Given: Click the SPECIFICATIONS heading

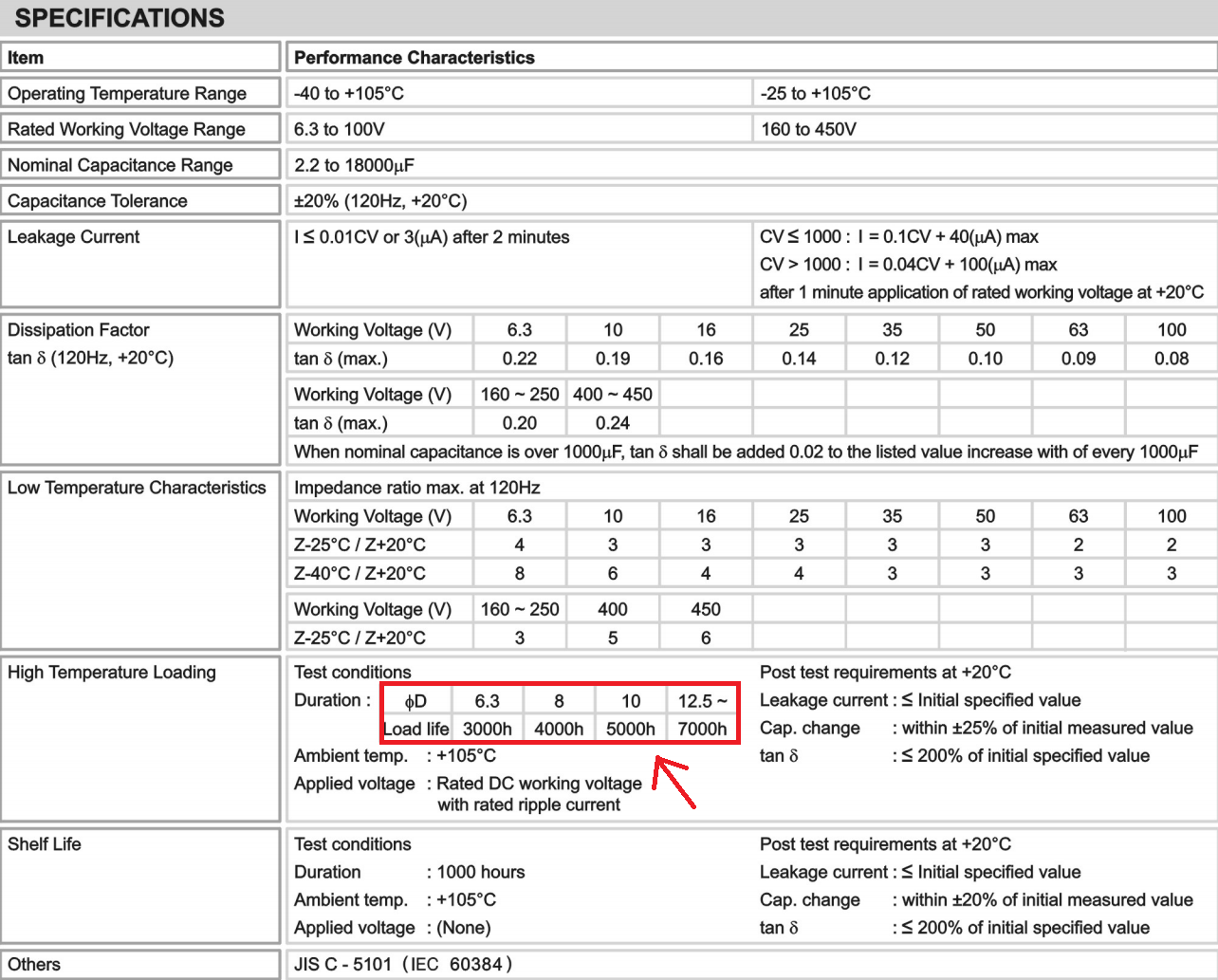Looking at the screenshot, I should click(120, 18).
